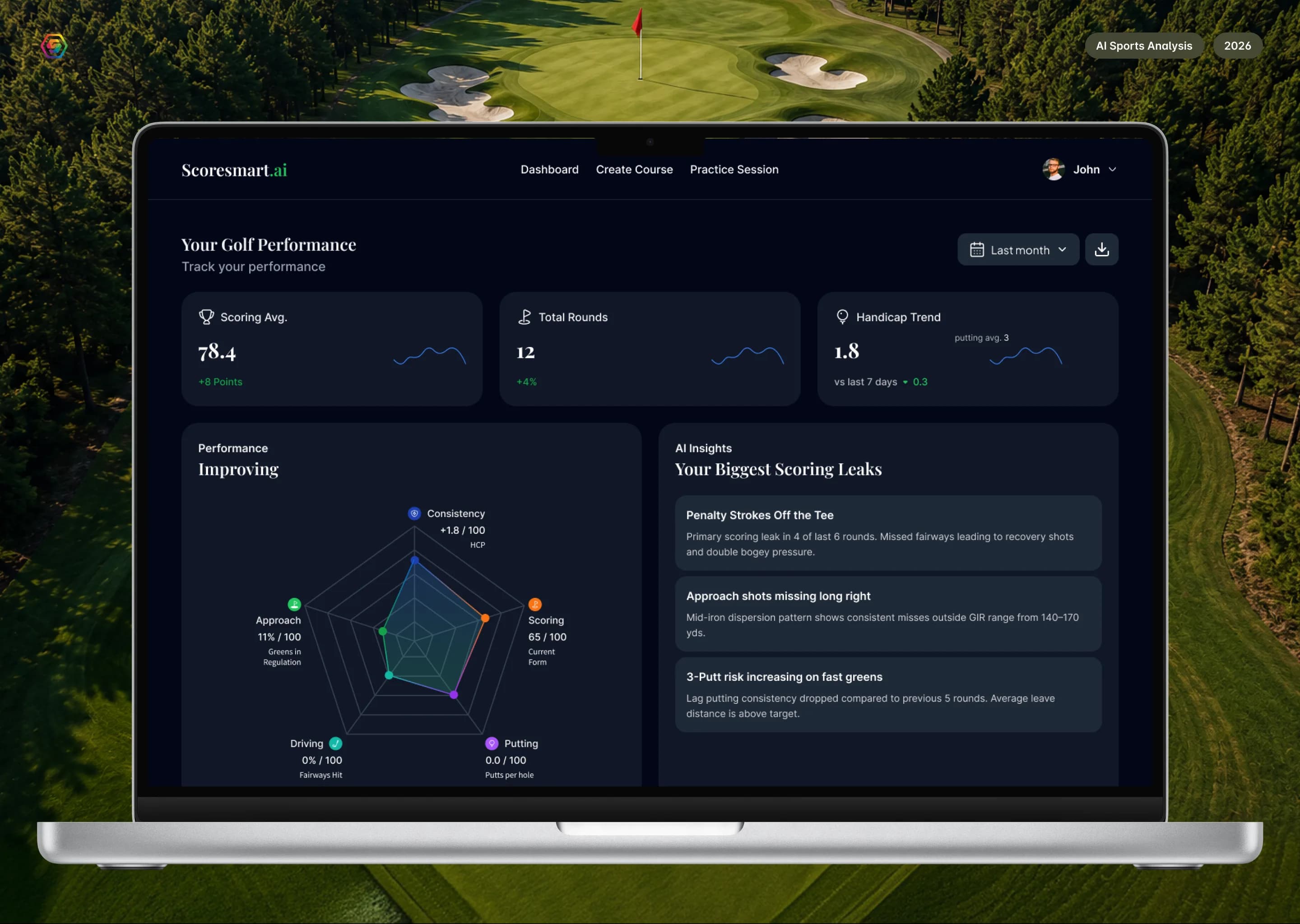
Task: Click the trophy icon on Scoring Avg.
Action: tap(207, 317)
